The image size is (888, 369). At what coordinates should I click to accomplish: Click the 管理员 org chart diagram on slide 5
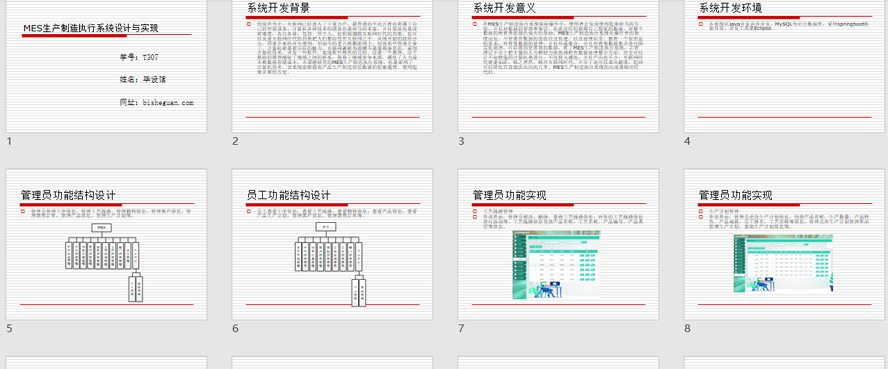coord(104,262)
